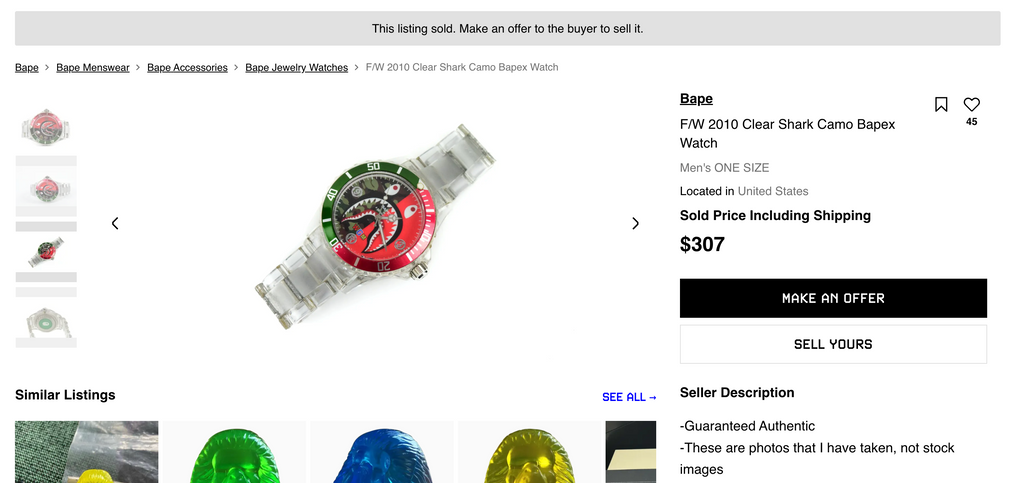Click the main watch product image
The height and width of the screenshot is (483, 1024).
point(376,224)
